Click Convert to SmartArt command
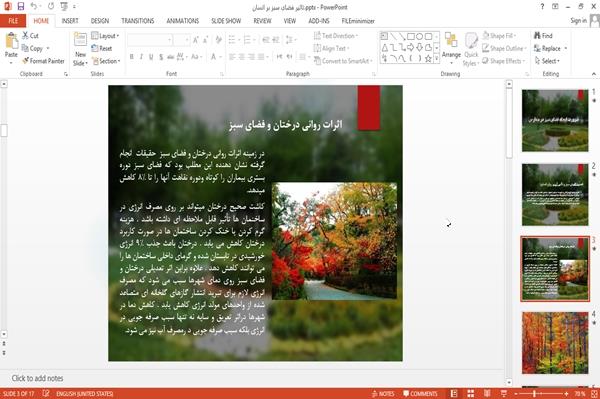This screenshot has height=399, width=600. 343,61
